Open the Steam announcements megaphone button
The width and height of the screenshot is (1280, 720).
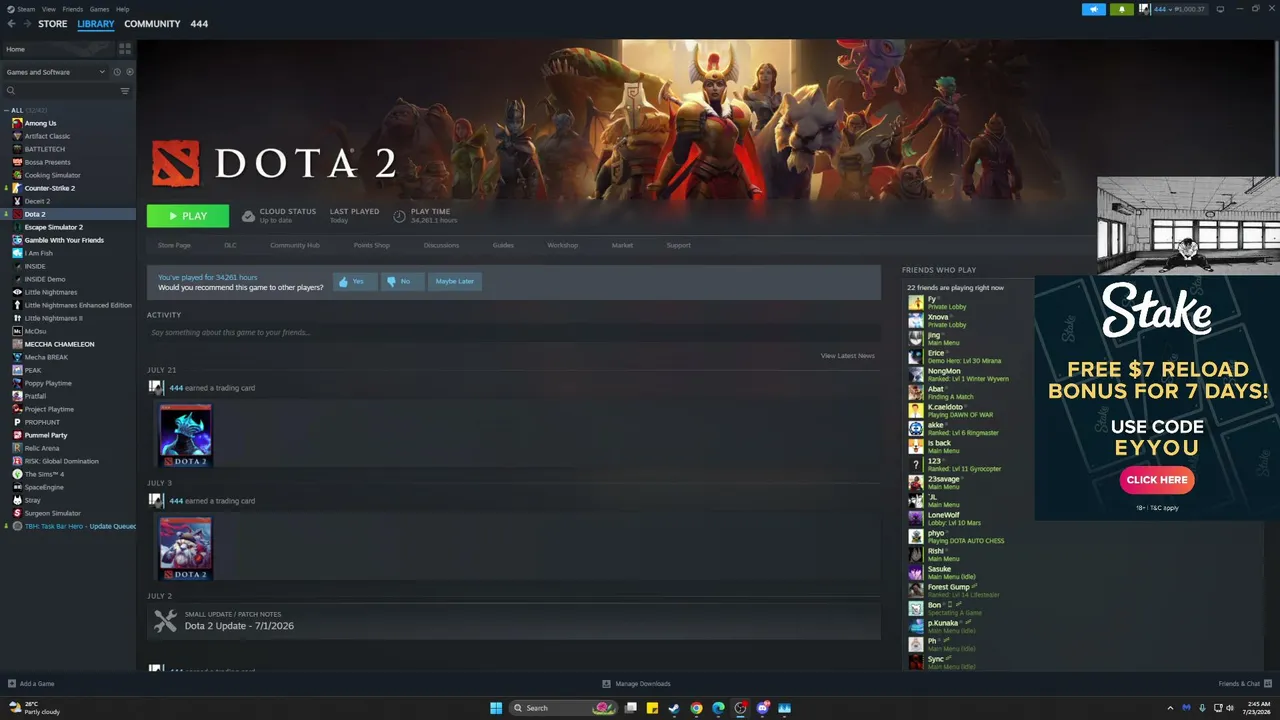[1093, 9]
